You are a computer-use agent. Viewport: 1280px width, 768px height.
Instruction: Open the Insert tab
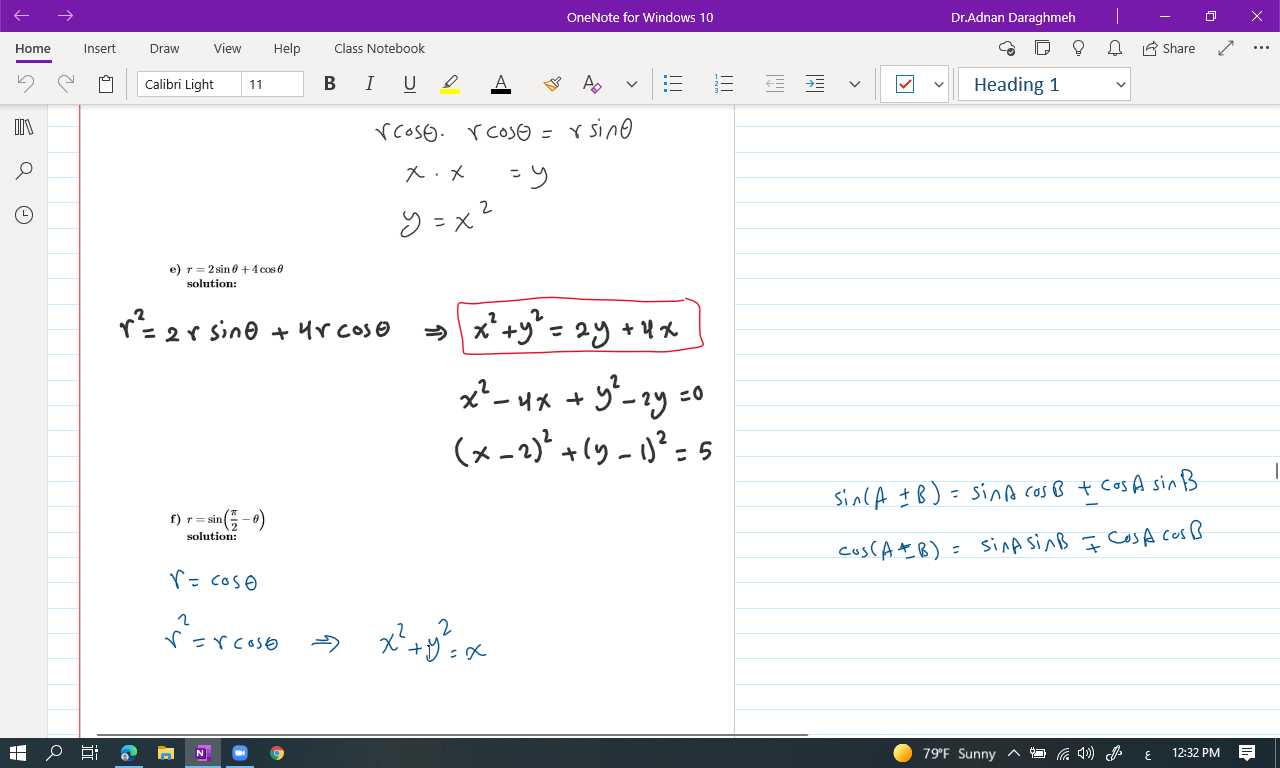(100, 48)
